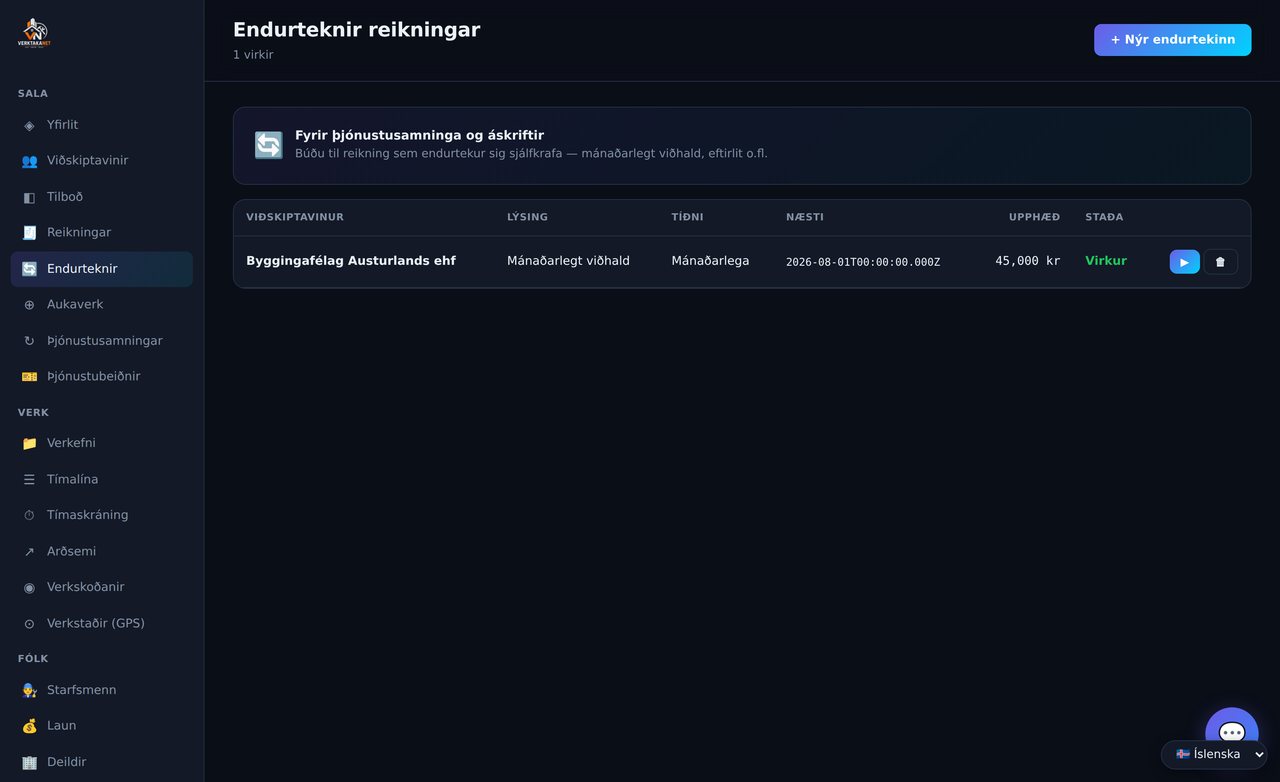Screen dimensions: 1280x782
Task: Click the Reikningar receipt icon
Action: pos(29,233)
